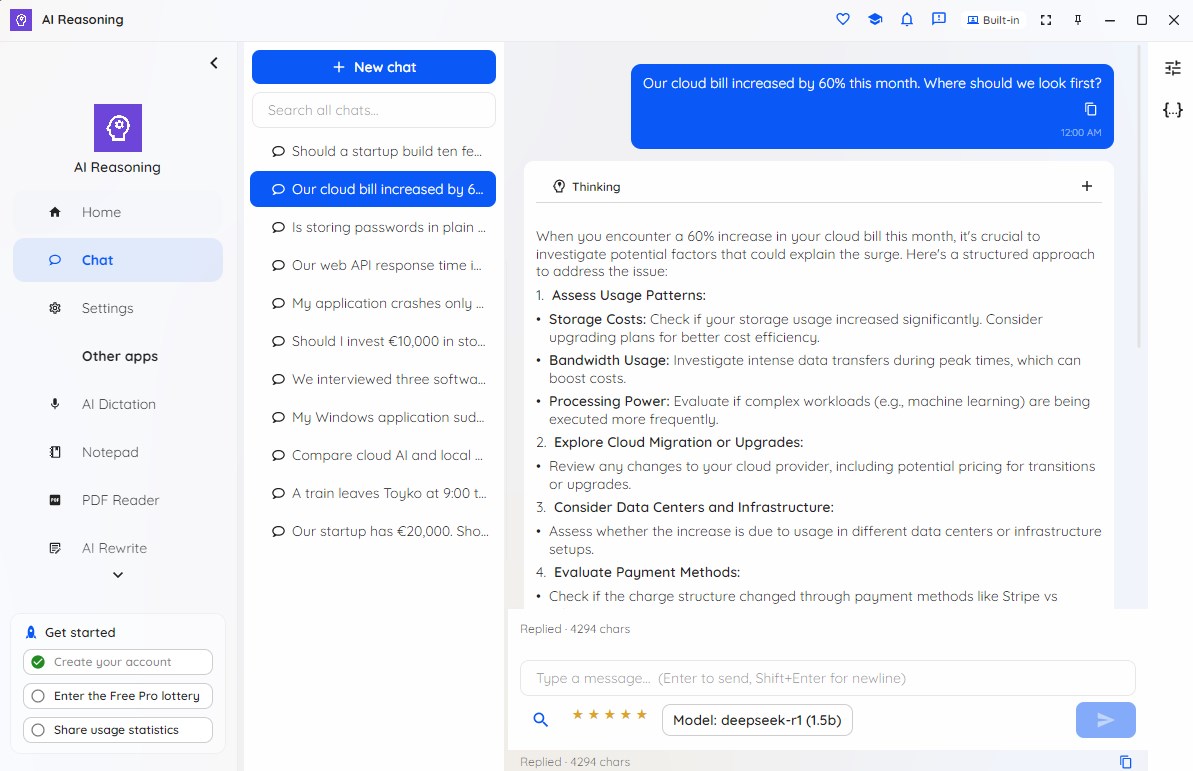
Task: Start a New chat
Action: click(x=374, y=67)
